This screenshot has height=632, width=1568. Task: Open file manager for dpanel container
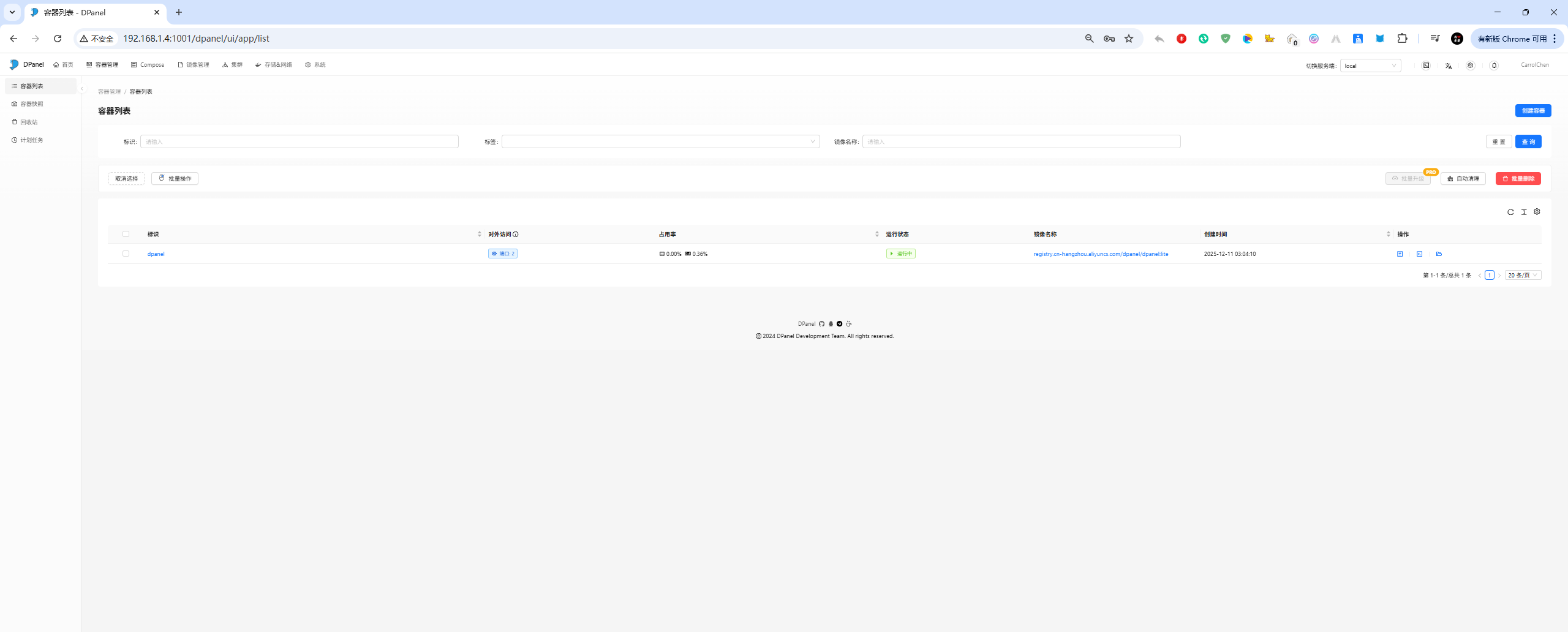tap(1439, 254)
